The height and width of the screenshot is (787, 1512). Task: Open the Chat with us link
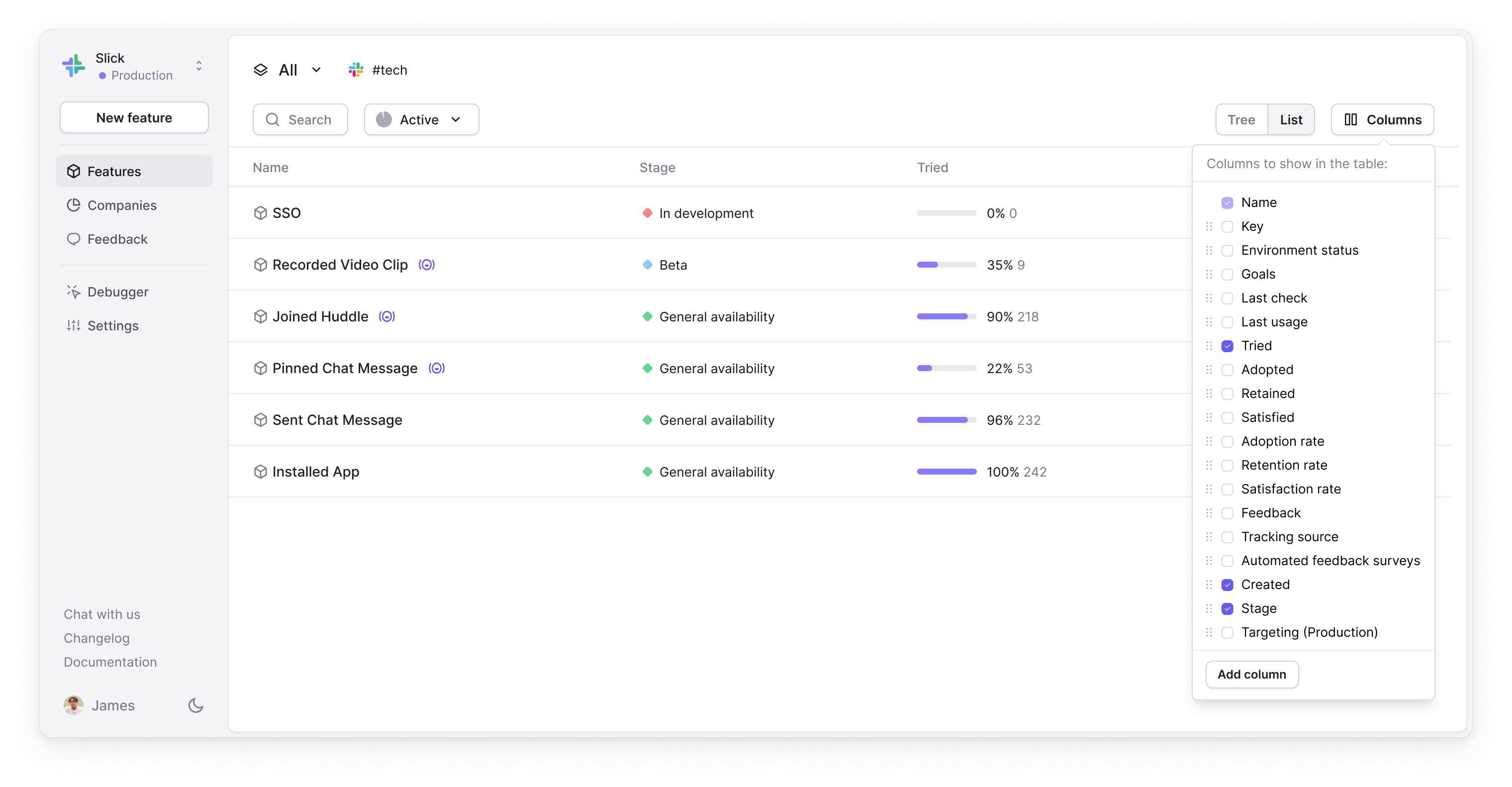[x=102, y=614]
